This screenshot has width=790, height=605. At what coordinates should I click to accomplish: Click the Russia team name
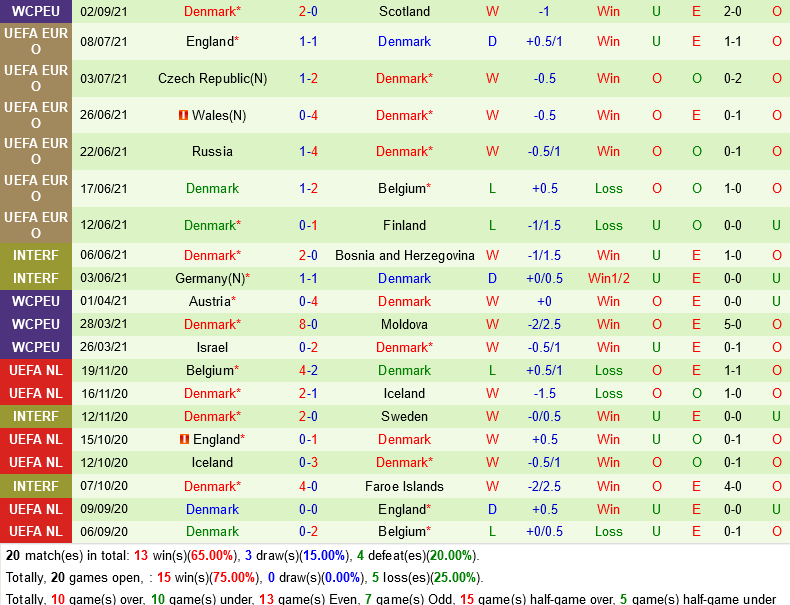(212, 152)
